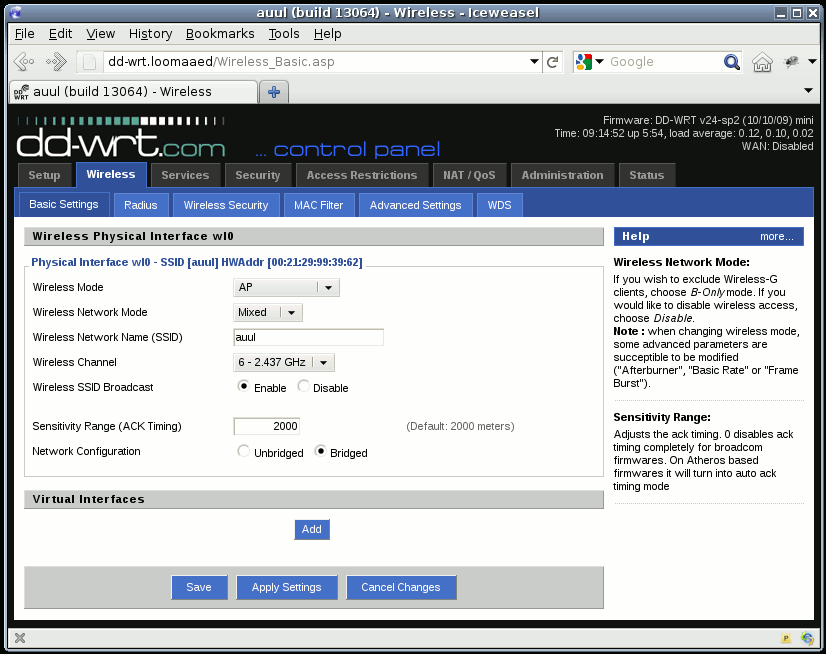826x654 pixels.
Task: Open the Edit menu
Action: (x=60, y=34)
